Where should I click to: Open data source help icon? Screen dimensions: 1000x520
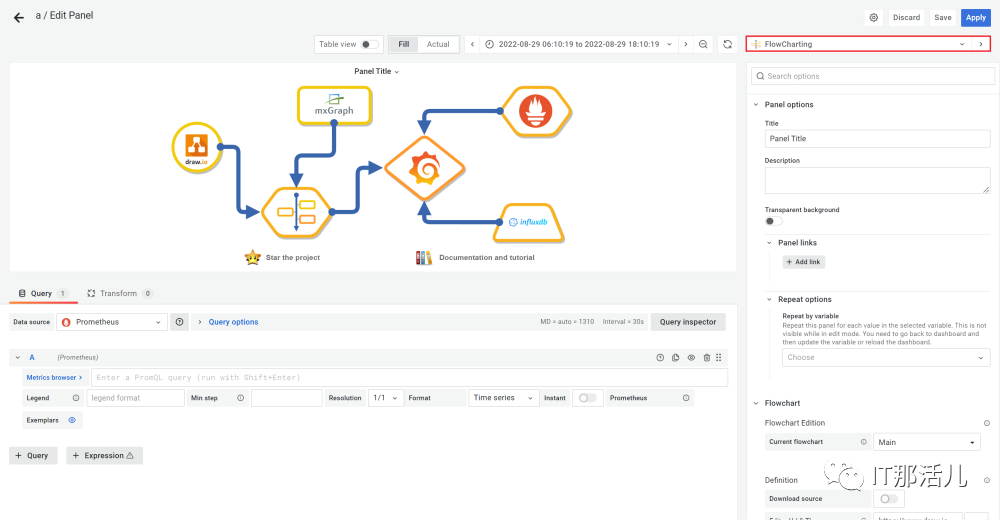click(x=179, y=322)
